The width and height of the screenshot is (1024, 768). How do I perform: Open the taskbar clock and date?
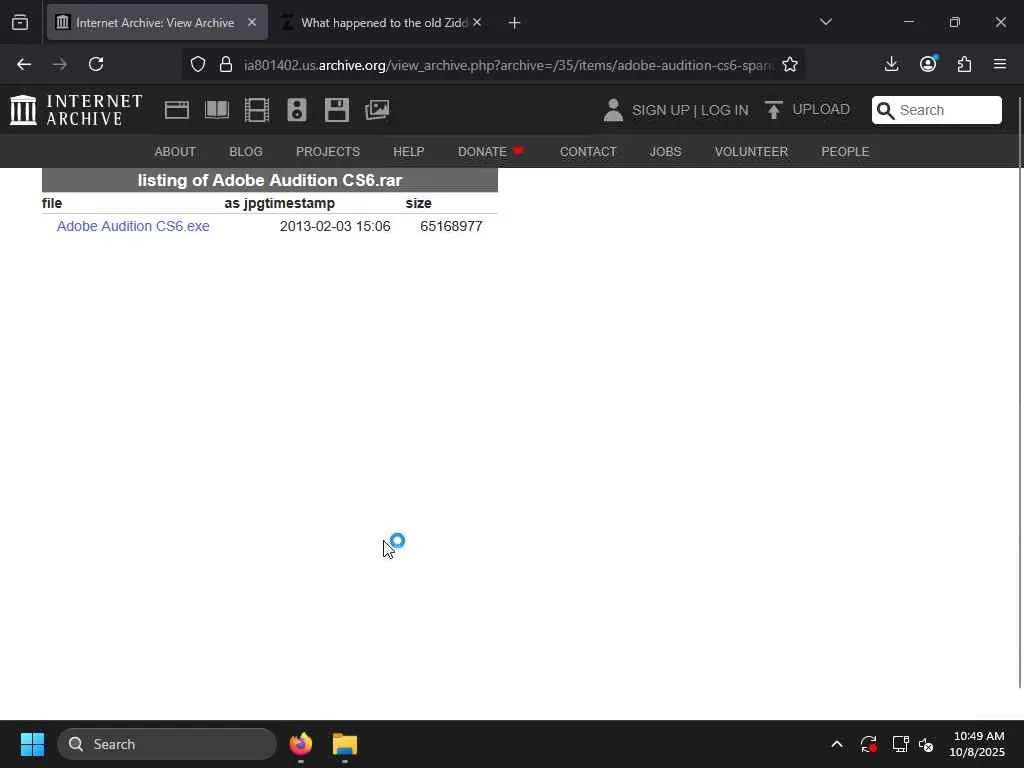tap(978, 744)
